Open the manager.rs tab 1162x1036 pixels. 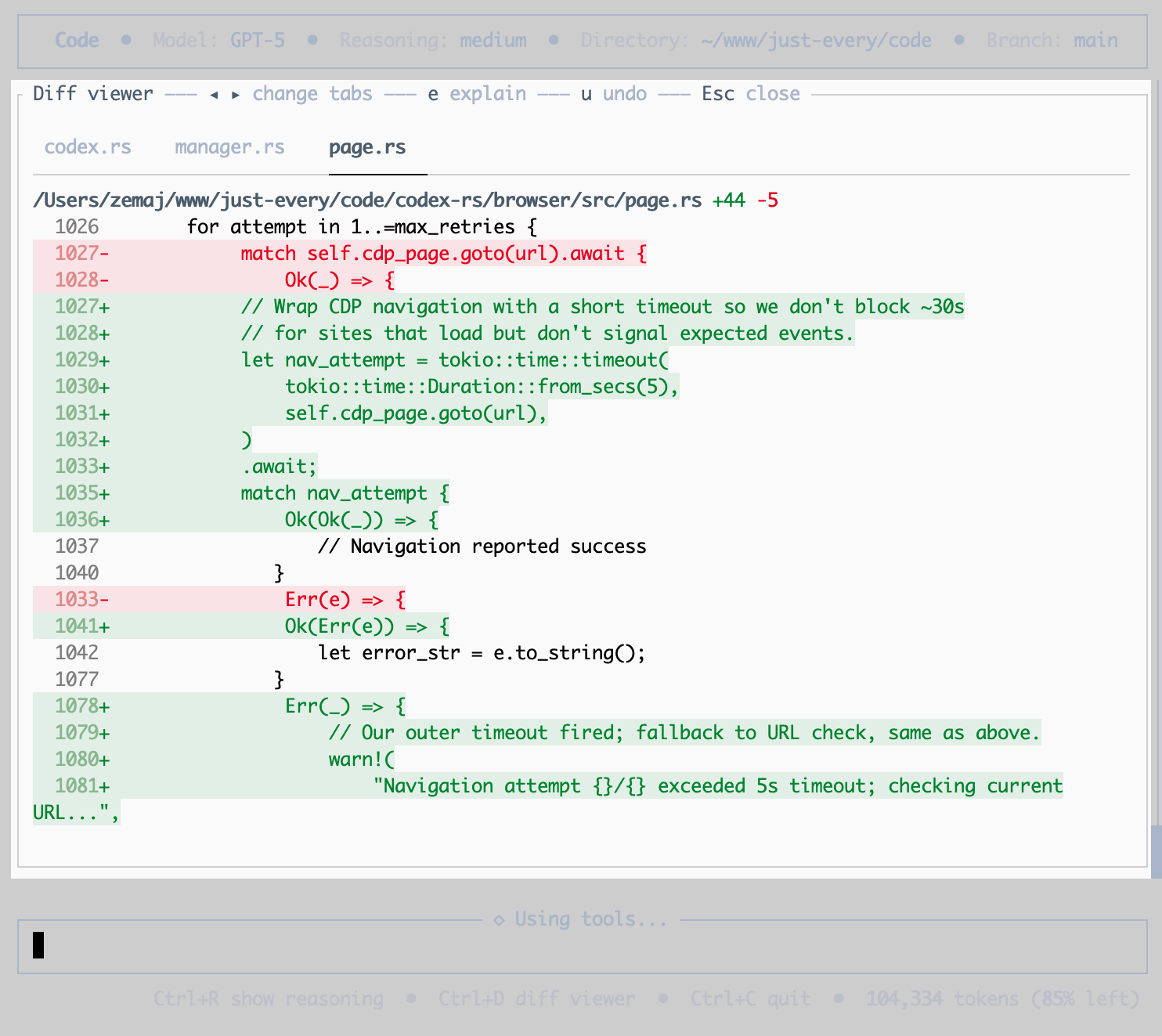click(x=229, y=147)
